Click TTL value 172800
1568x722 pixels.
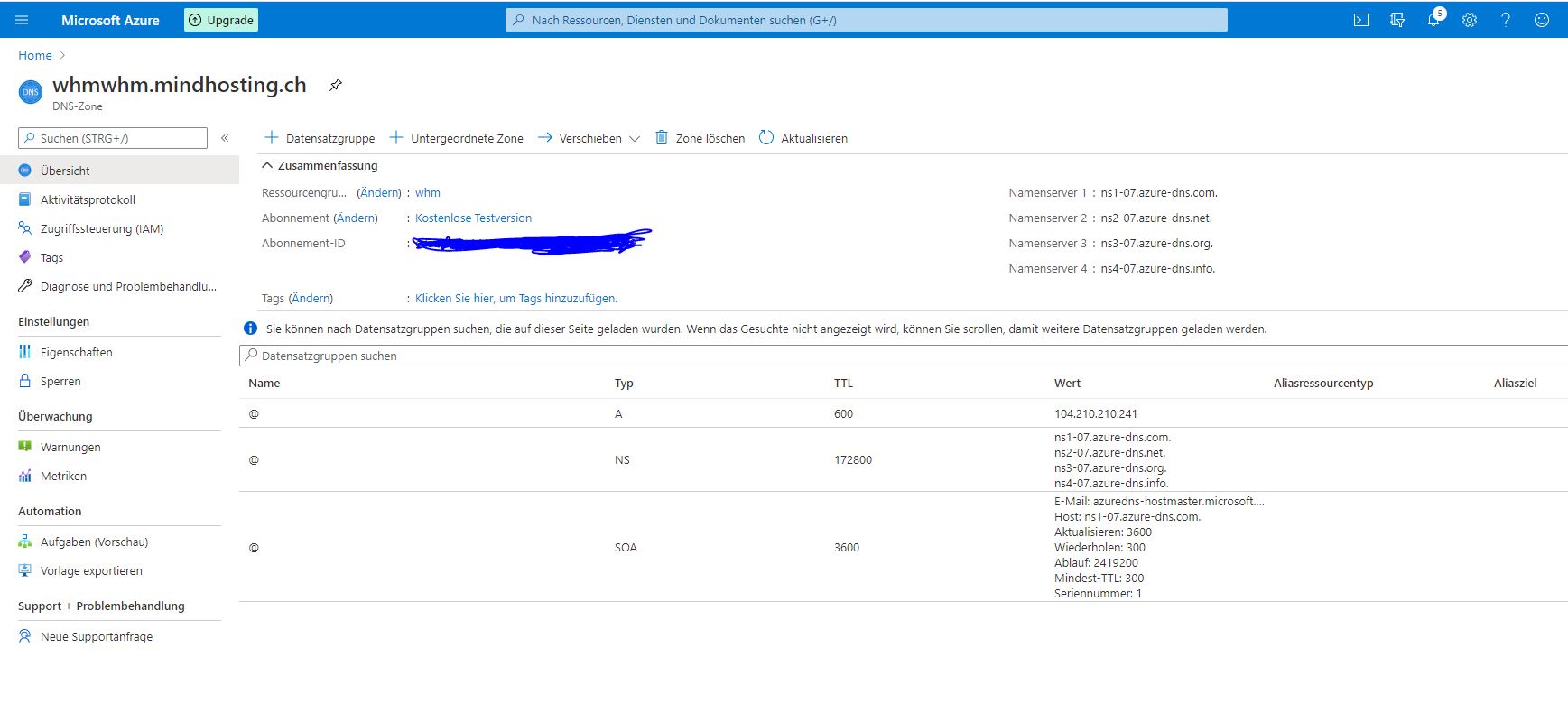pyautogui.click(x=853, y=460)
